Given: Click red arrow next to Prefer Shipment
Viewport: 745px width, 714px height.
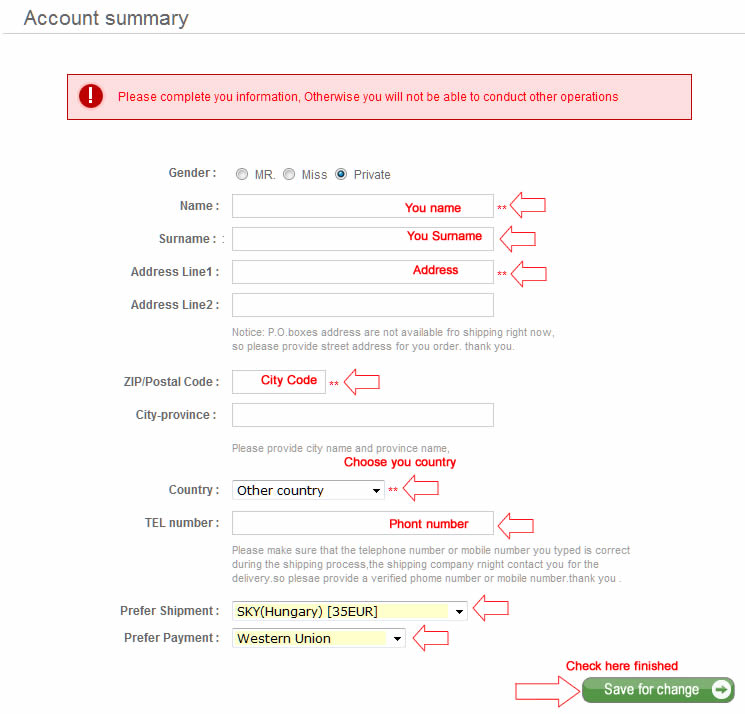Looking at the screenshot, I should 491,608.
